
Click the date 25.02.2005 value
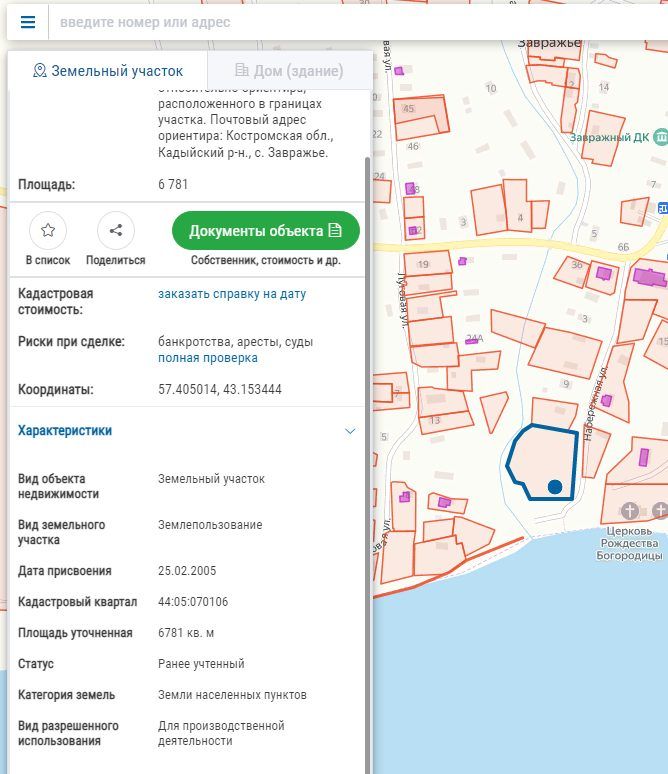[187, 571]
